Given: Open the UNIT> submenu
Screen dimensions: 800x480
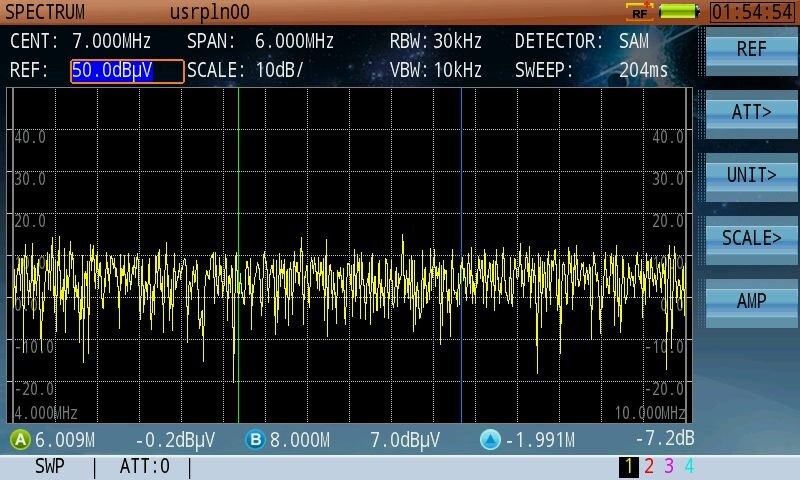Looking at the screenshot, I should (751, 175).
